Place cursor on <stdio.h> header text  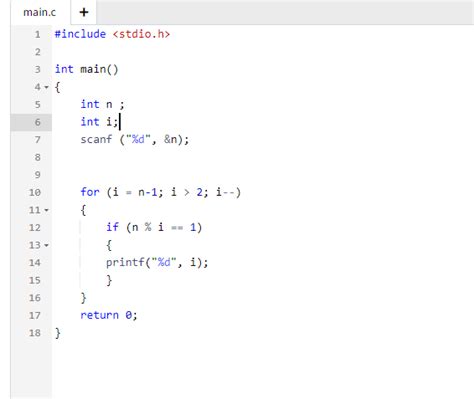141,34
